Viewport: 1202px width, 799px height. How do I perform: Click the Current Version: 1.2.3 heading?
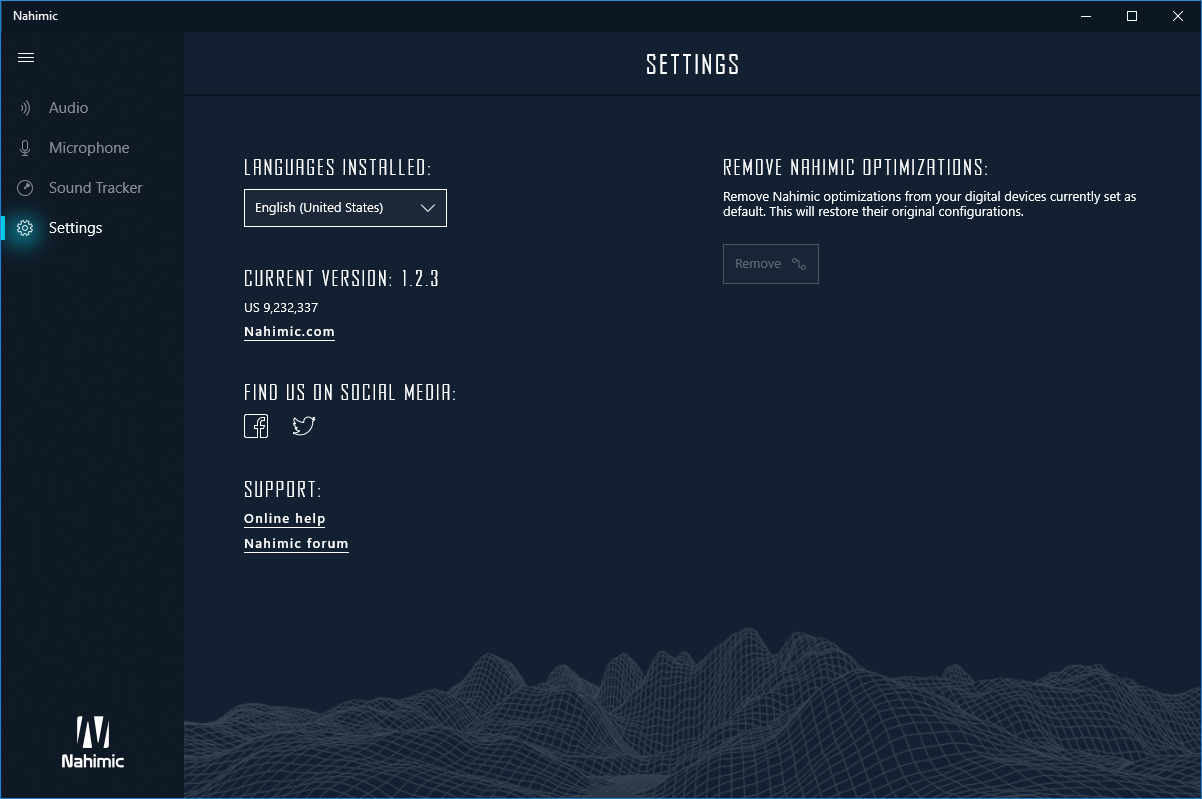[341, 279]
